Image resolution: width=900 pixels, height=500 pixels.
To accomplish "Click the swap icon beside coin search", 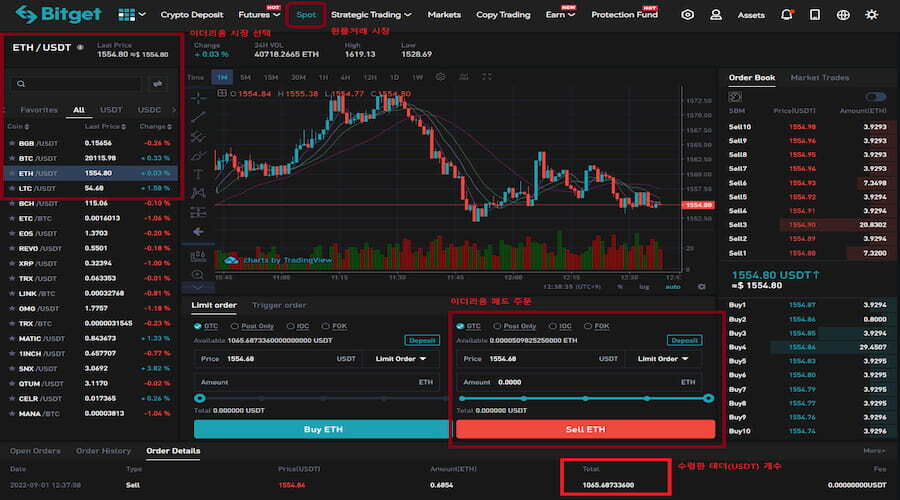I will click(157, 84).
